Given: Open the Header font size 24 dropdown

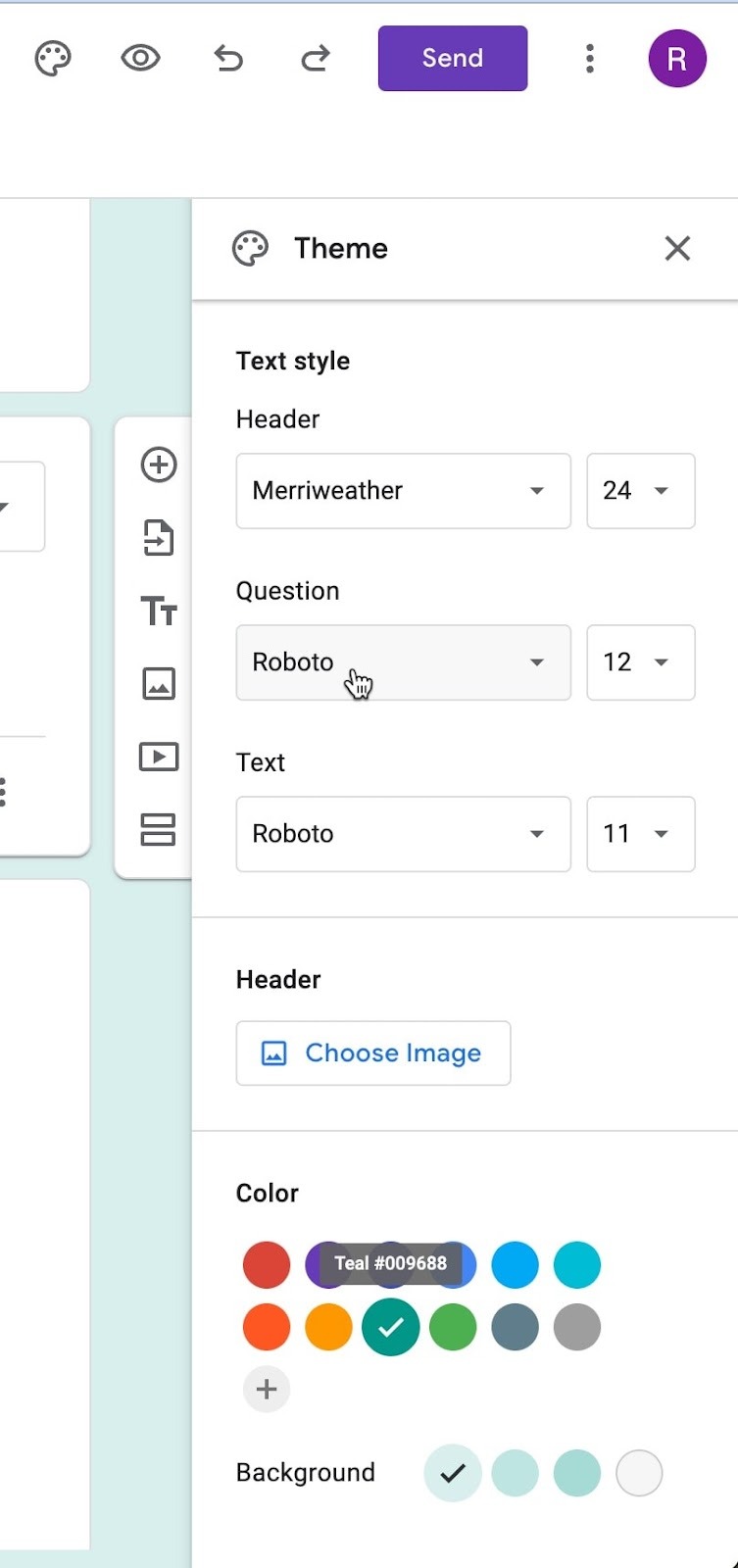Looking at the screenshot, I should click(x=640, y=491).
